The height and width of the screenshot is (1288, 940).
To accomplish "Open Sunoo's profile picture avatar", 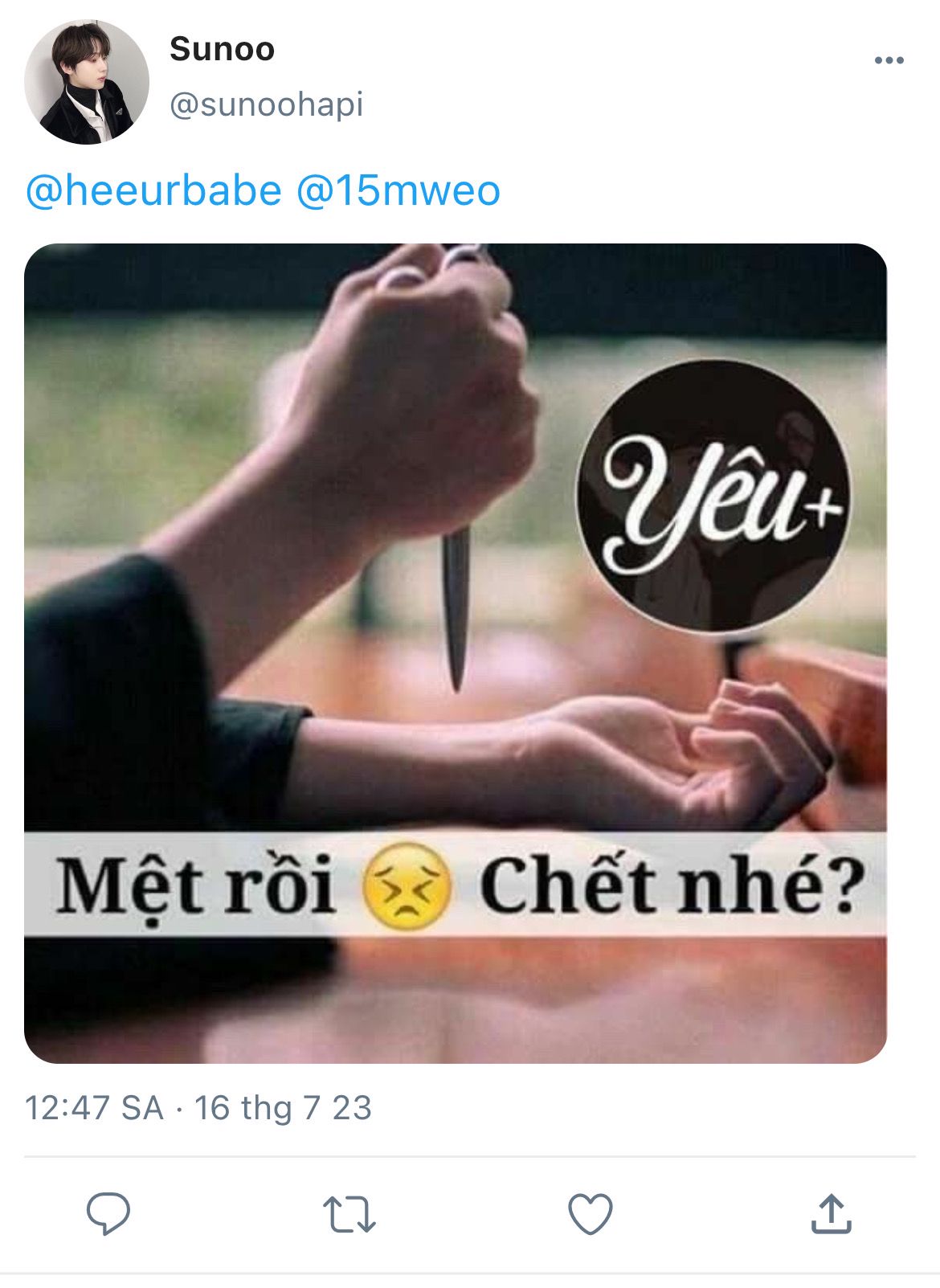I will click(87, 82).
